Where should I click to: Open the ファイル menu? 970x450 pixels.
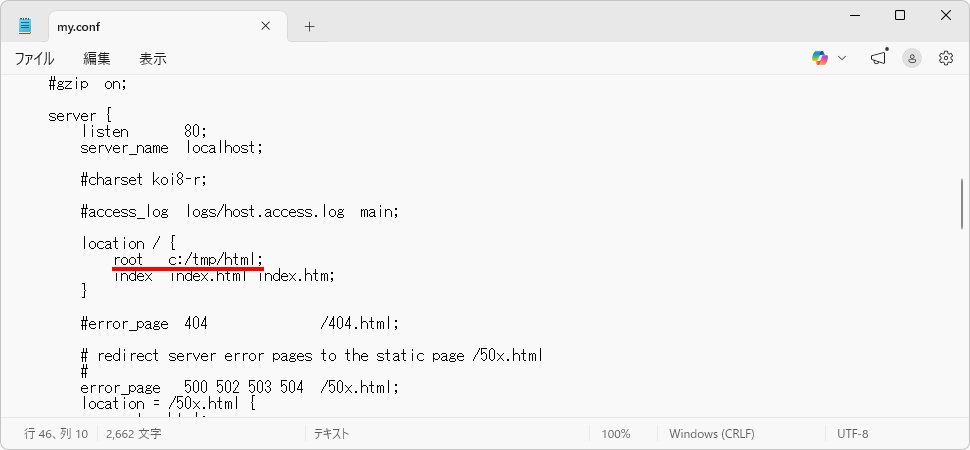pos(34,59)
